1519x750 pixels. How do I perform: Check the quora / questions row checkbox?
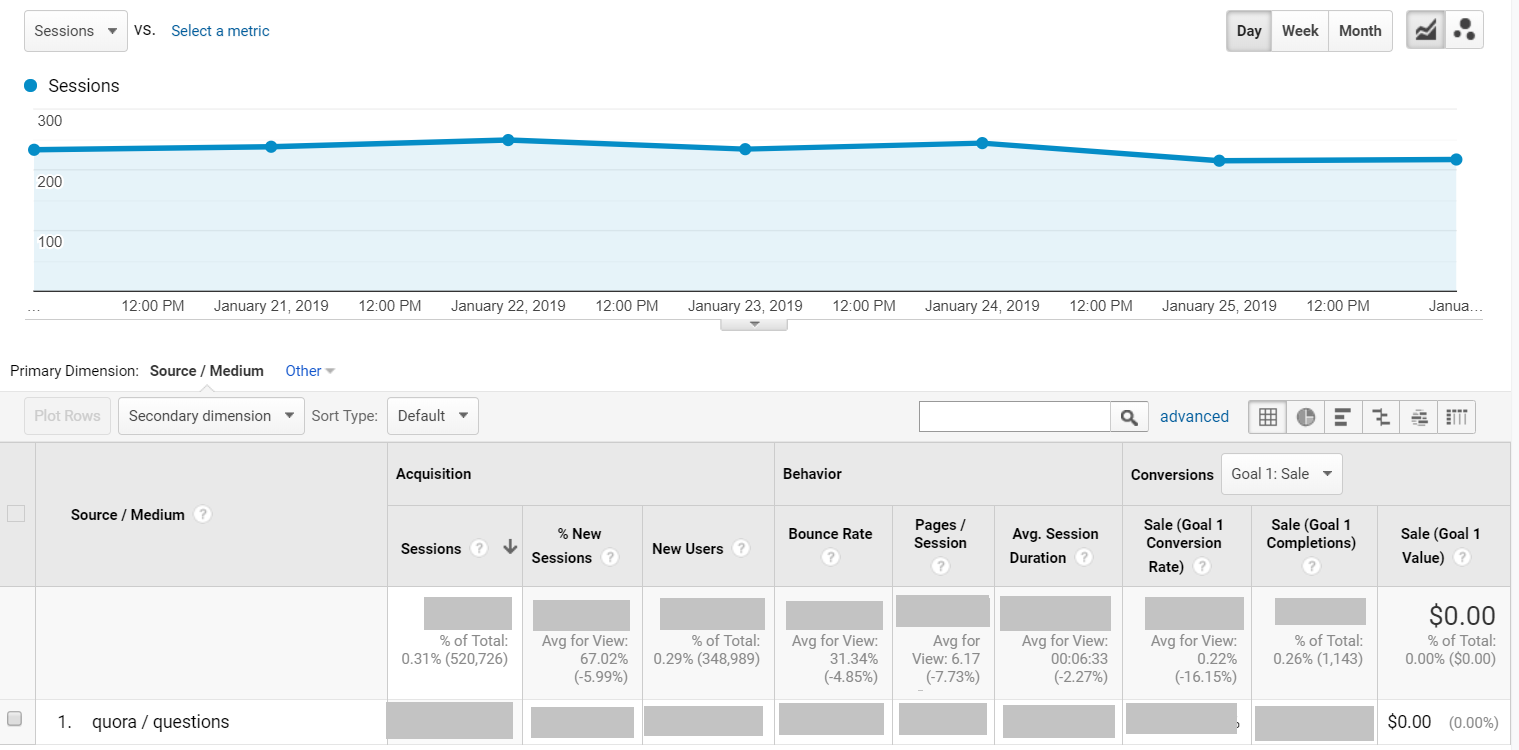(x=14, y=719)
